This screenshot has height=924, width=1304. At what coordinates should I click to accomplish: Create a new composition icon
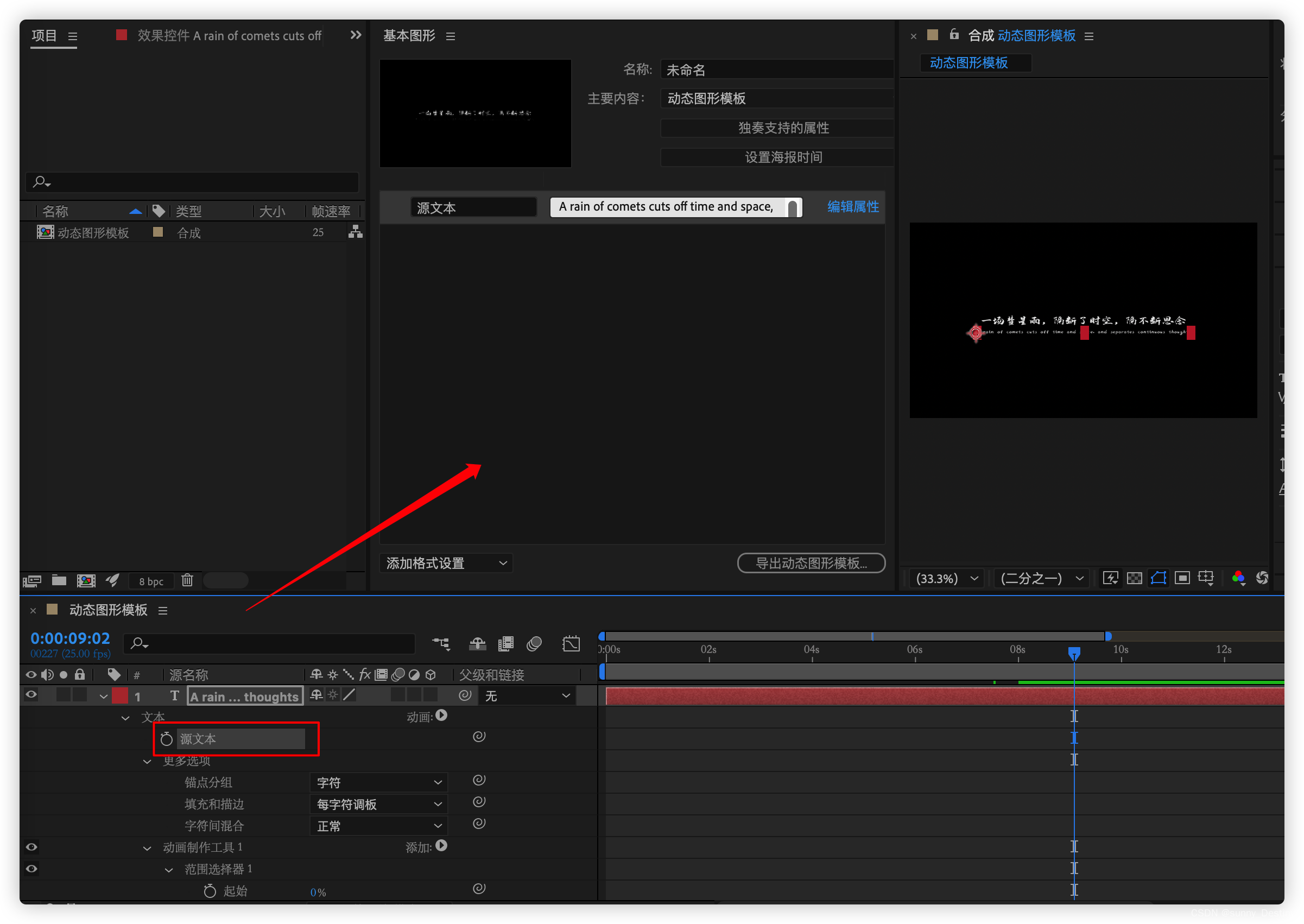click(86, 580)
